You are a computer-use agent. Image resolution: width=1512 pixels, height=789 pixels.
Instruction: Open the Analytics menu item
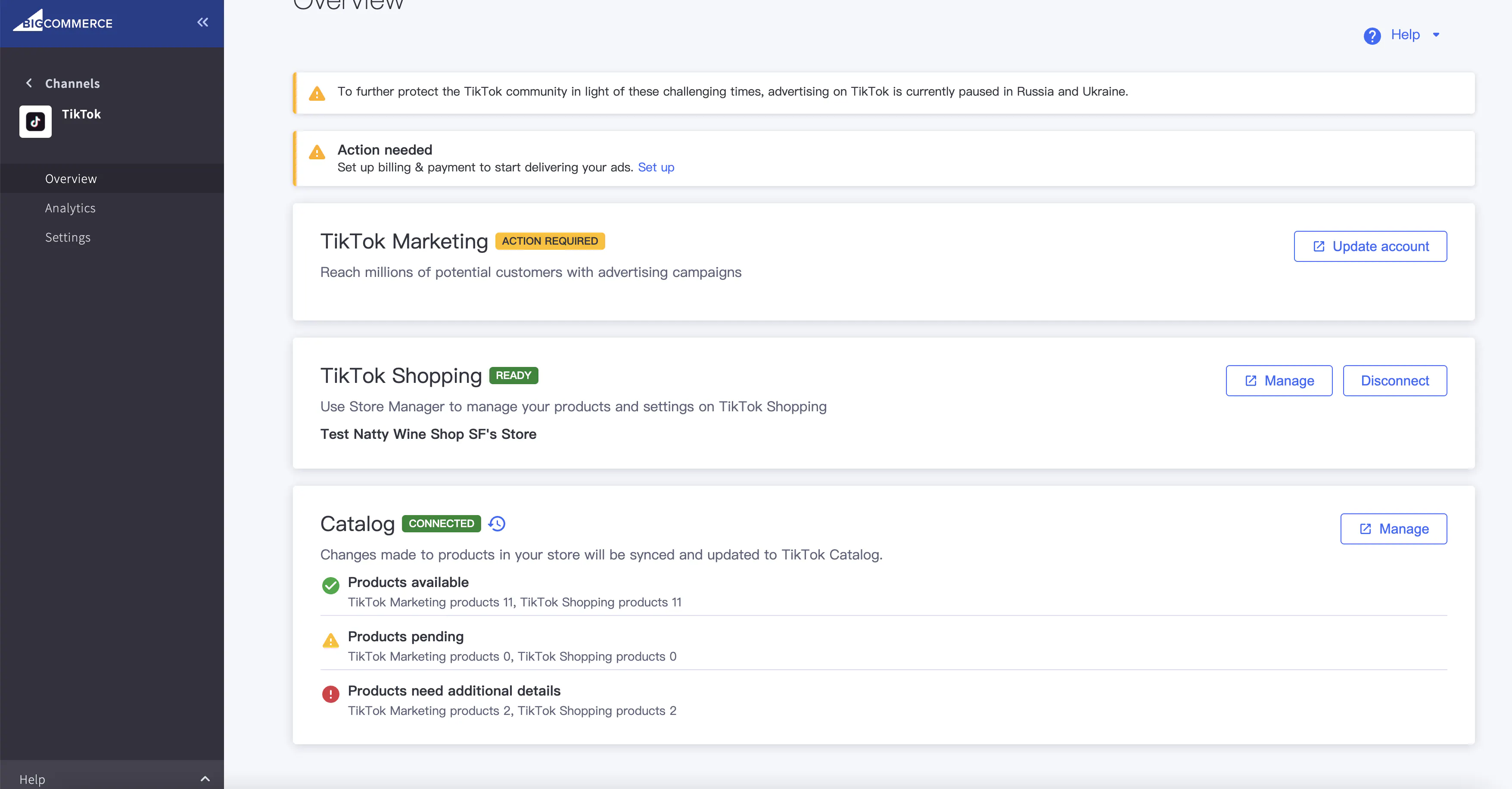pos(71,208)
